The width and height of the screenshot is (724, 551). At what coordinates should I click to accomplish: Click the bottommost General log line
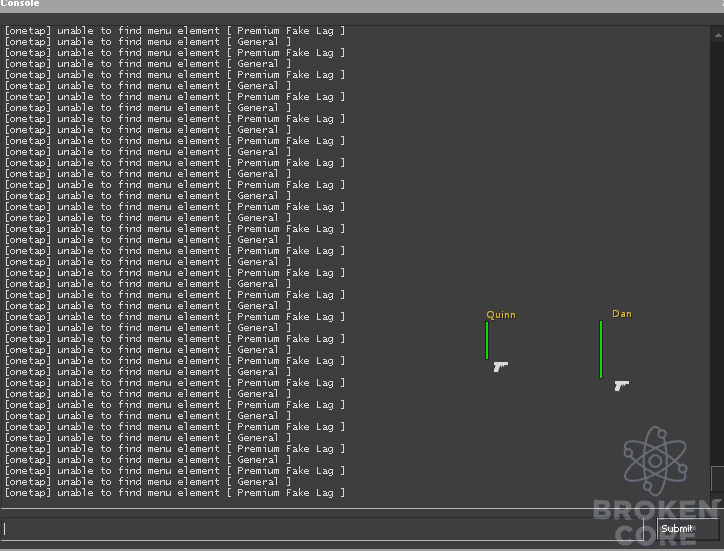148,482
